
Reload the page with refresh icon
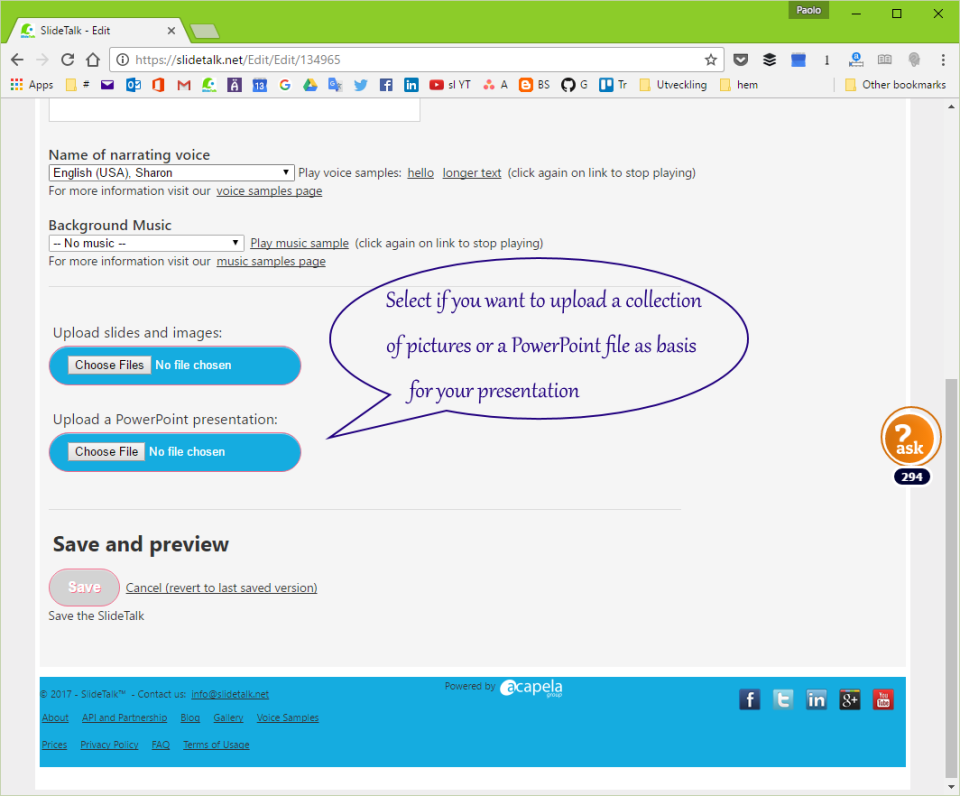pos(67,59)
